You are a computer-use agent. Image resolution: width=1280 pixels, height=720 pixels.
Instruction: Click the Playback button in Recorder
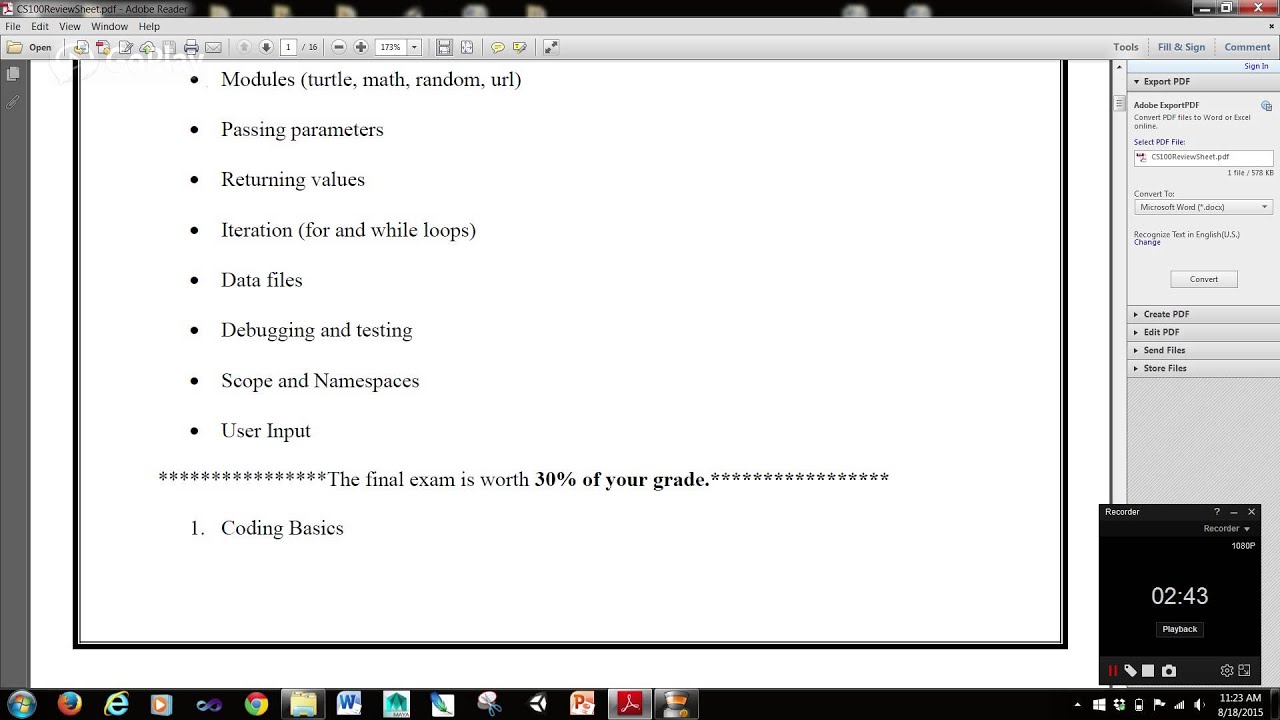[1180, 629]
